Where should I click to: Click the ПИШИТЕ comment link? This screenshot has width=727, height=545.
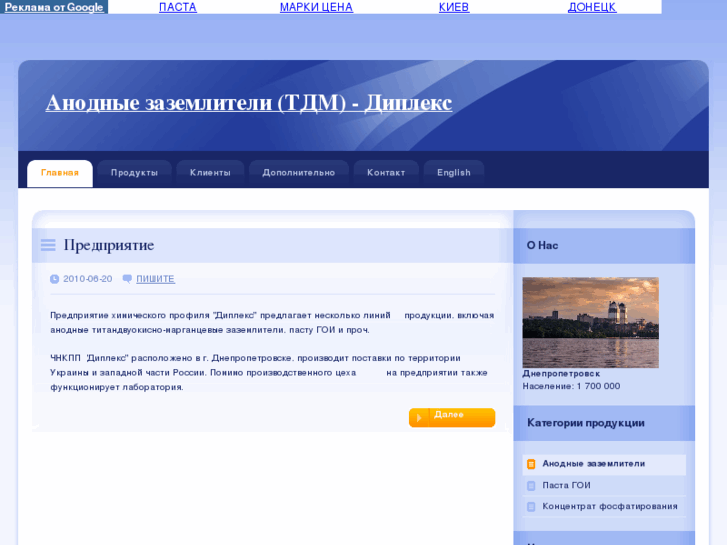(x=155, y=279)
